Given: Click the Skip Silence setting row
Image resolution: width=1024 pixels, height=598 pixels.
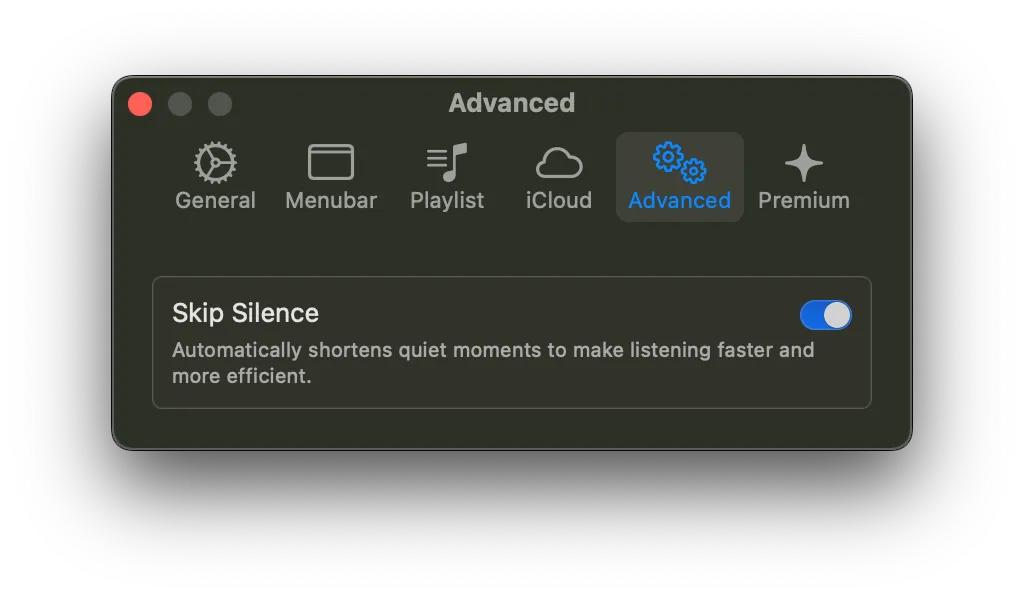Looking at the screenshot, I should pyautogui.click(x=511, y=342).
